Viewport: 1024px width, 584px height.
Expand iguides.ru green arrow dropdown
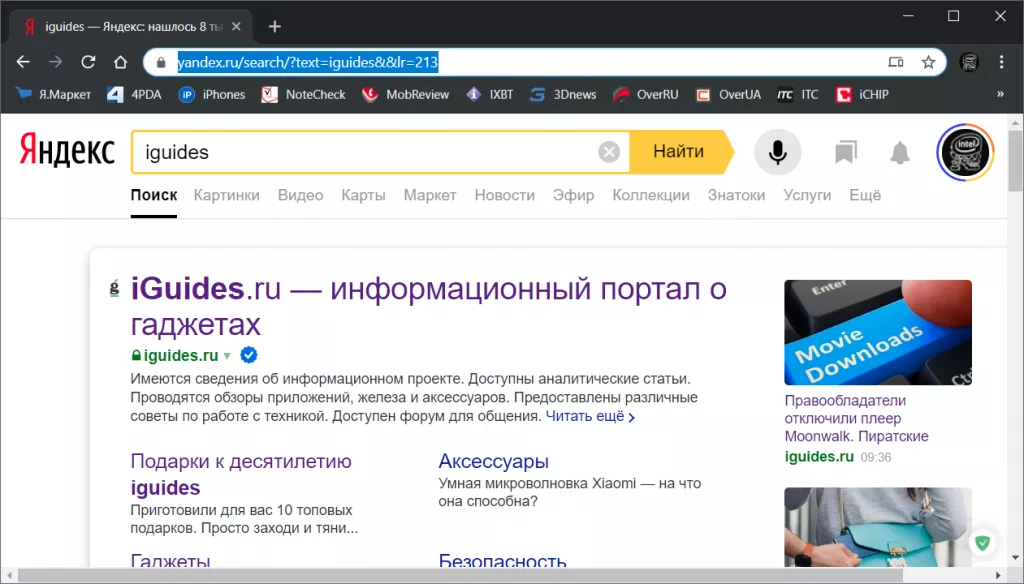227,356
